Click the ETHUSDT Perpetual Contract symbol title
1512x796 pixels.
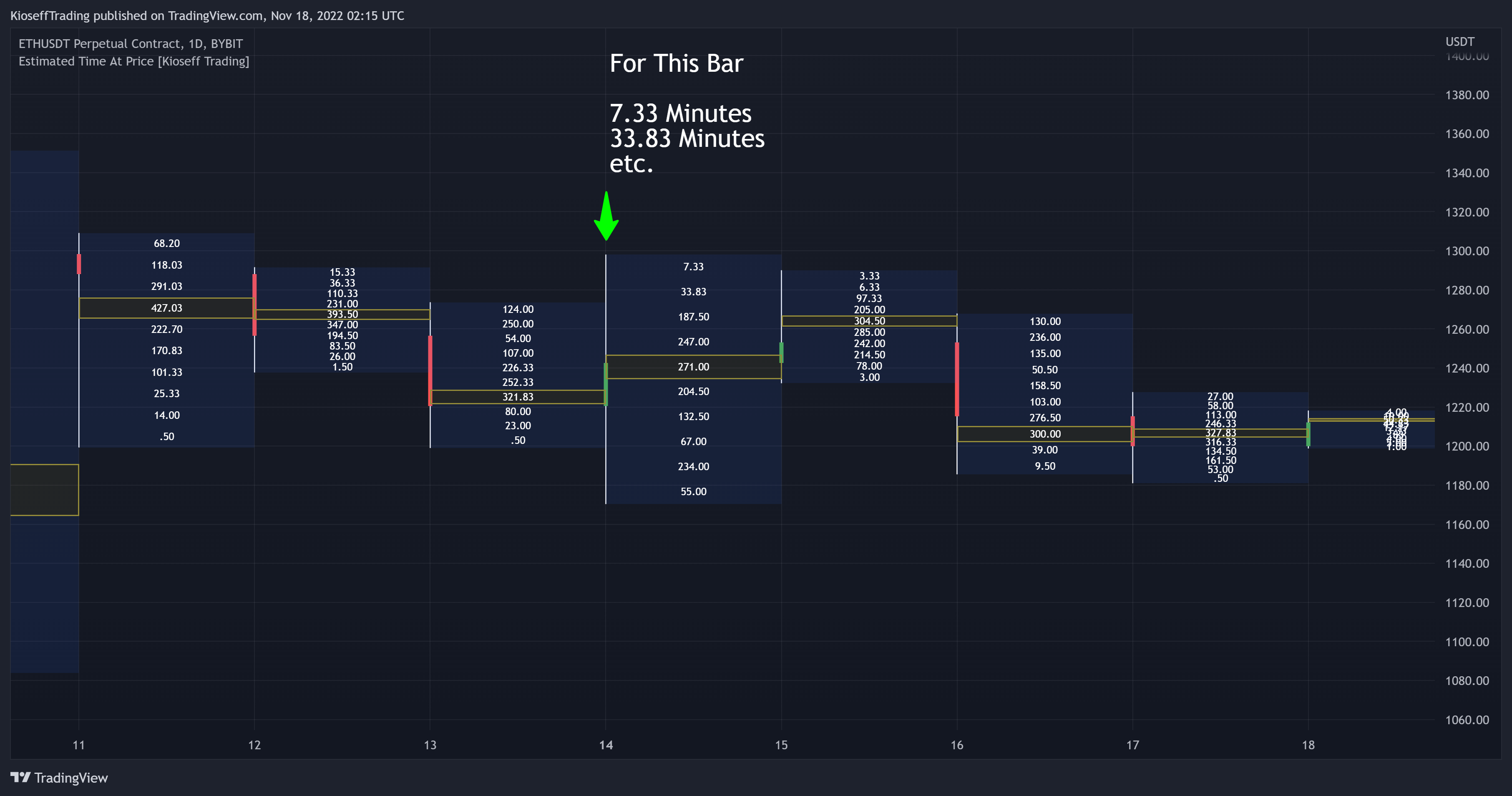click(x=130, y=43)
